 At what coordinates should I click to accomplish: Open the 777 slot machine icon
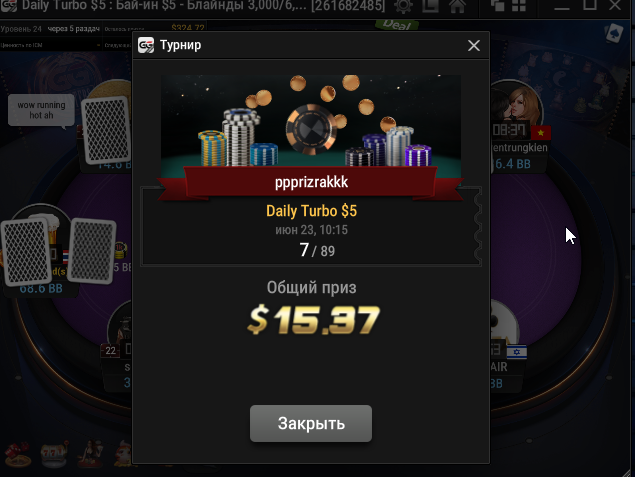point(54,454)
